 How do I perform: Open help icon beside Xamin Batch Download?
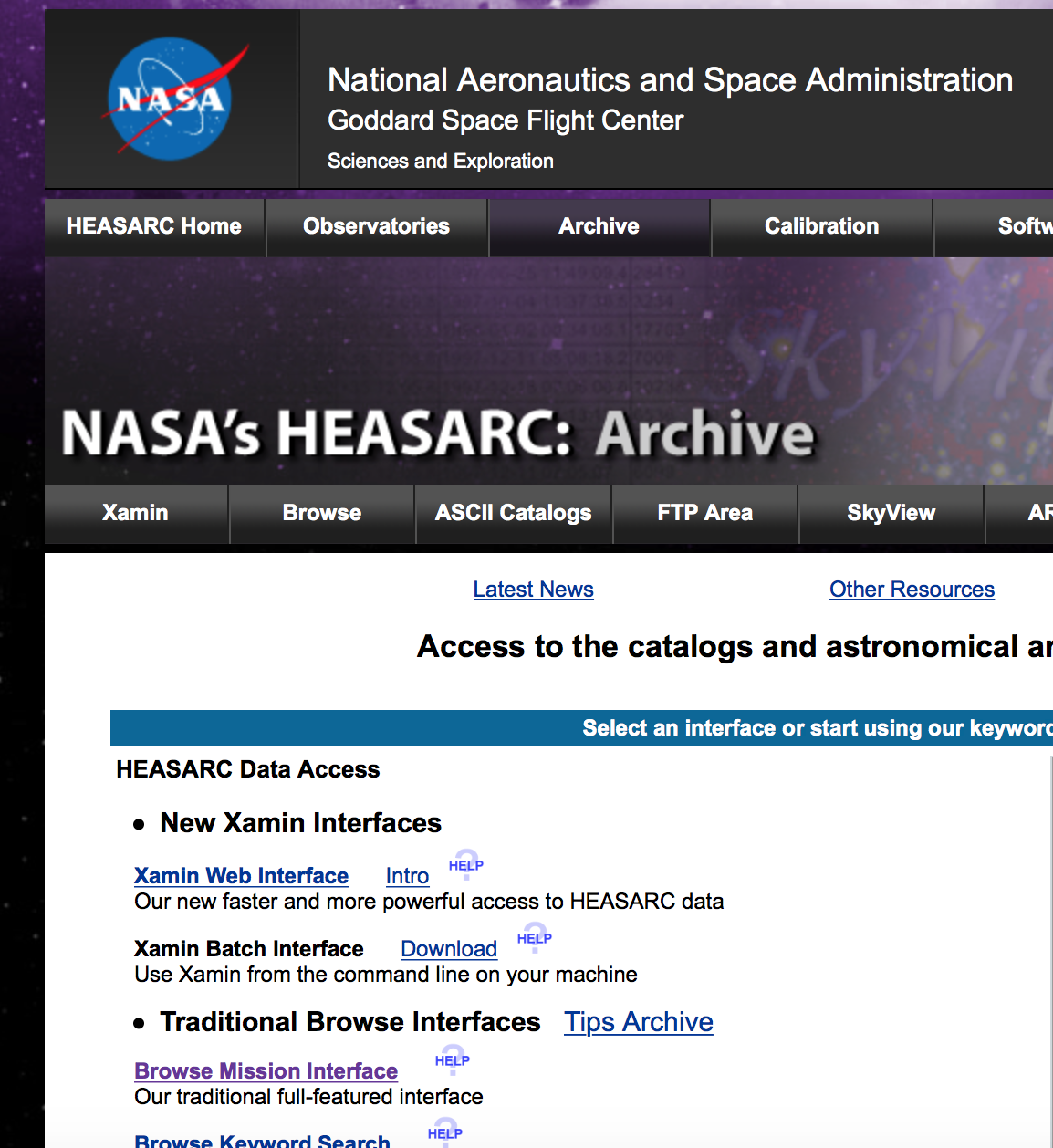pos(534,937)
